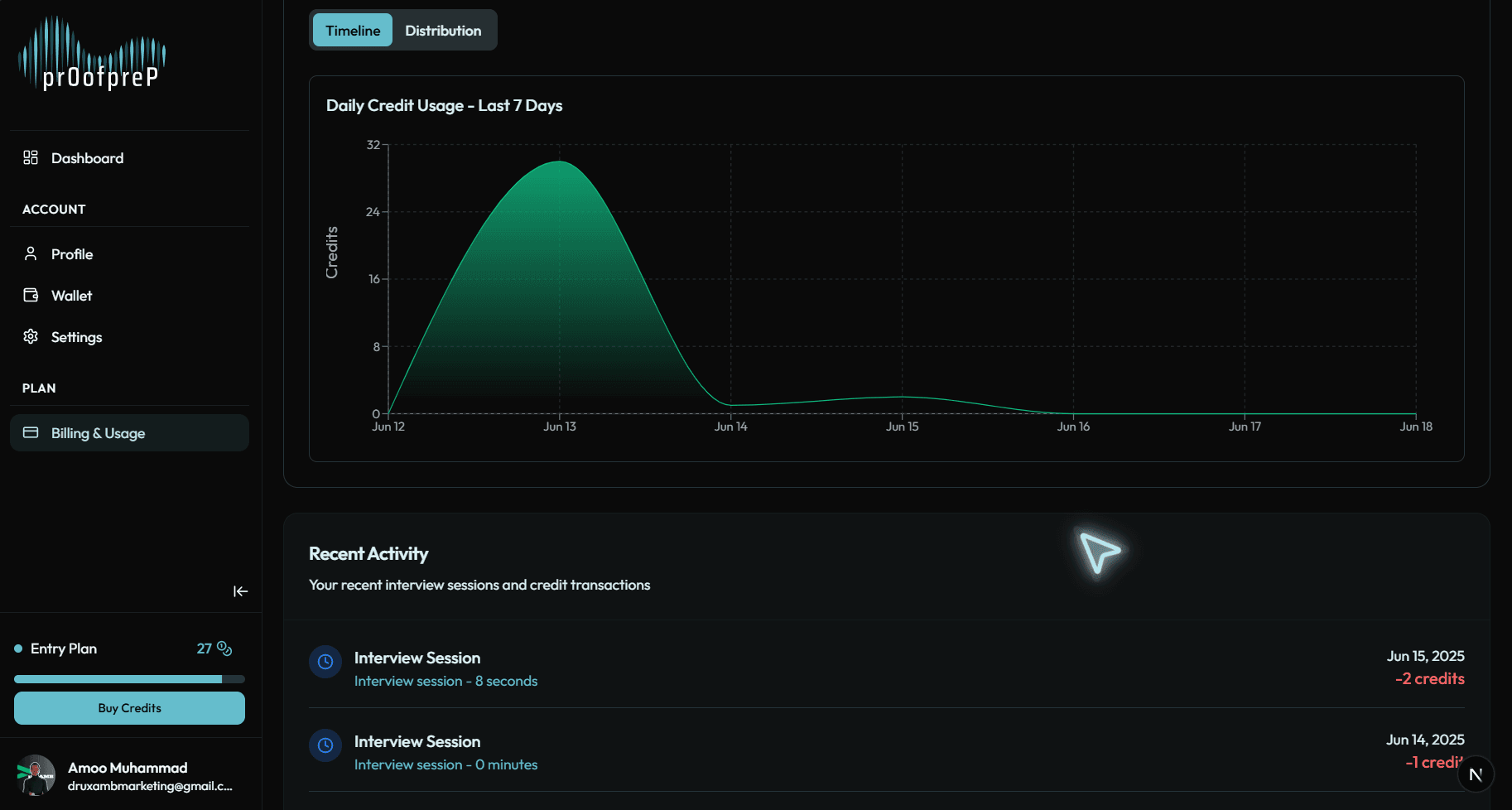Click 'Interview session - 0 minutes' text
1512x810 pixels.
(445, 764)
